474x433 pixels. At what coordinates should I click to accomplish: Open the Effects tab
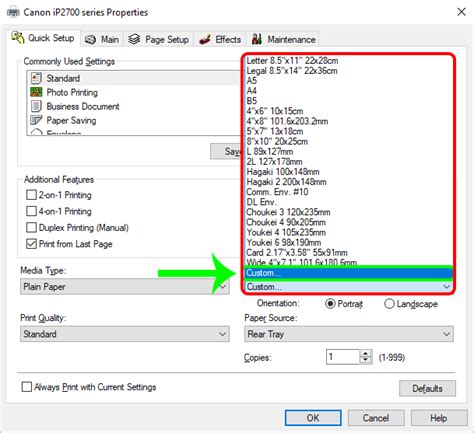(220, 40)
